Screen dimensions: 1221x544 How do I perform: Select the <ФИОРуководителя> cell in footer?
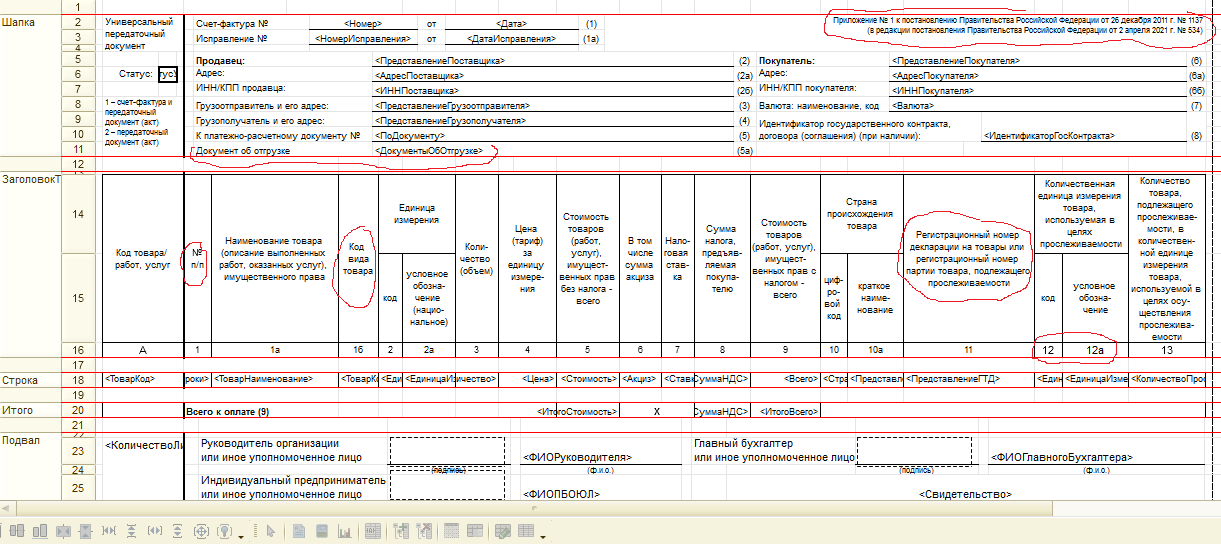pyautogui.click(x=570, y=458)
